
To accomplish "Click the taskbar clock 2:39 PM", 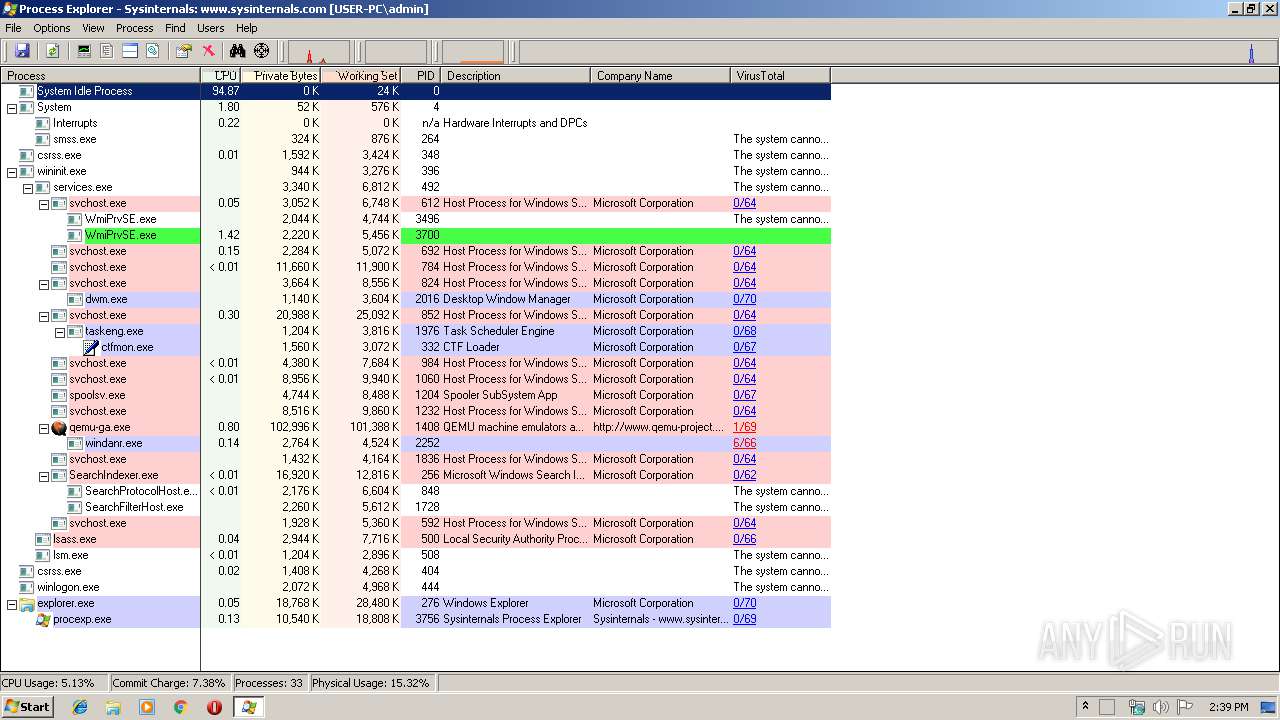I will click(x=1228, y=707).
